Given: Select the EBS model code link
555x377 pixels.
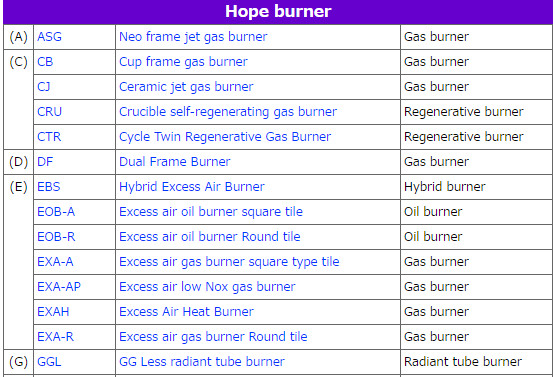Looking at the screenshot, I should point(48,187).
